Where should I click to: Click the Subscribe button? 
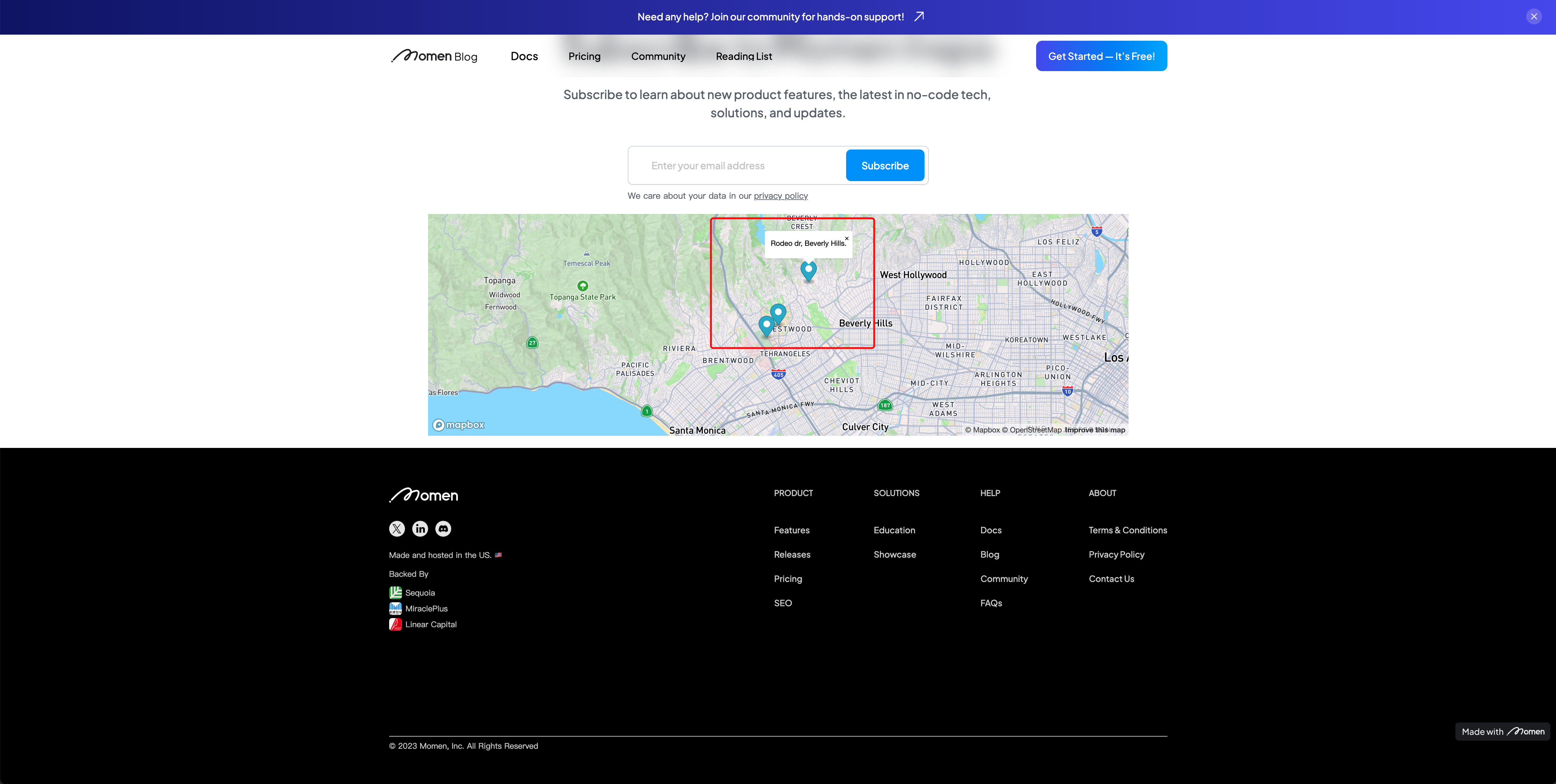[884, 165]
